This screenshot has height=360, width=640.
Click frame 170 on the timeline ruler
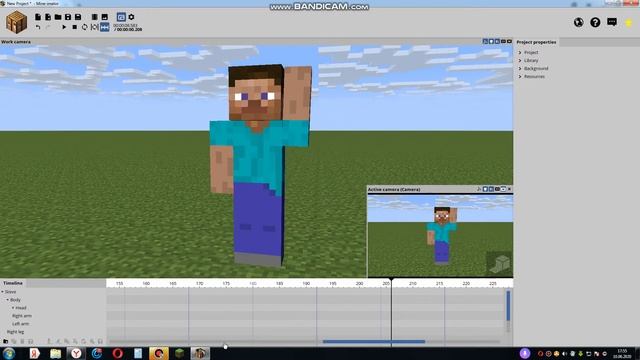click(x=200, y=283)
